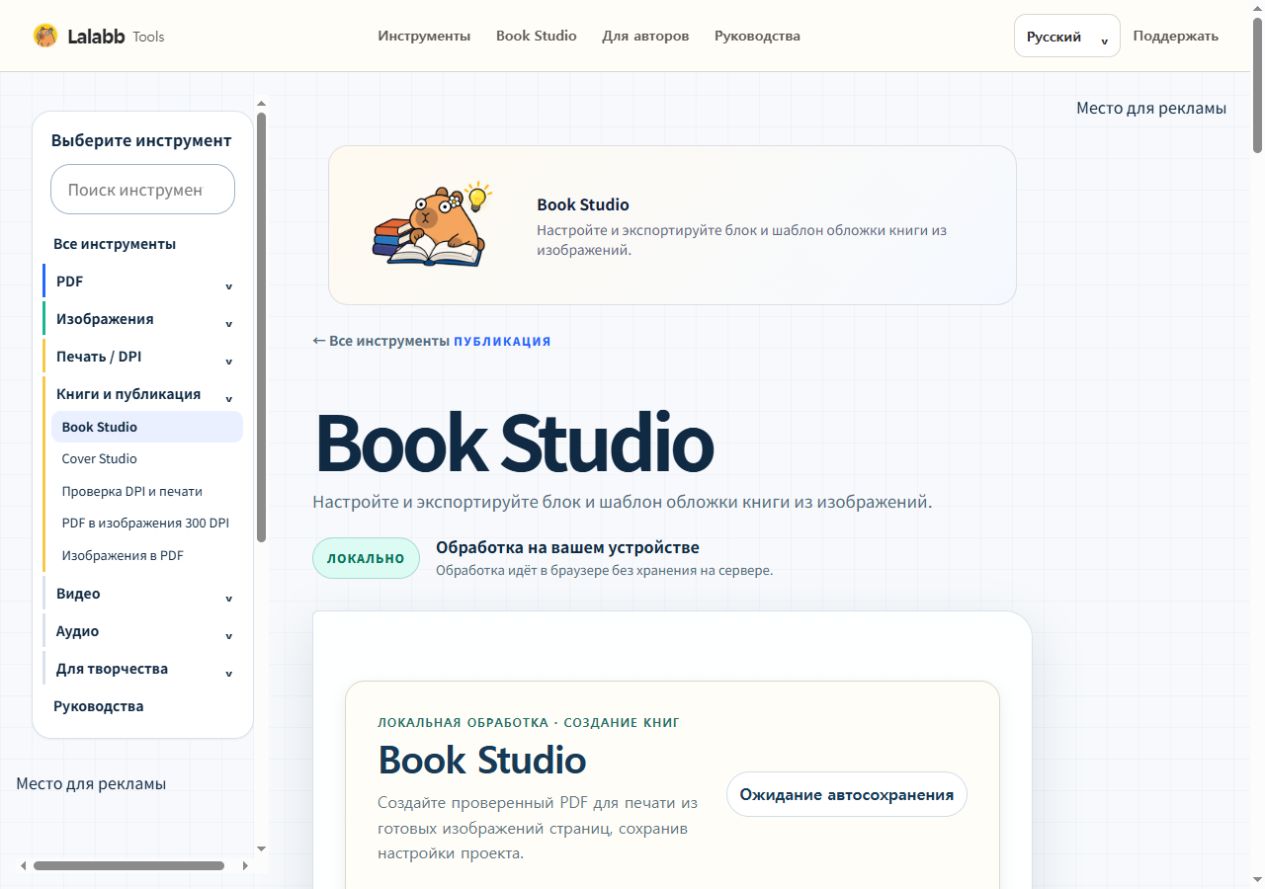
Task: Click the Выберите инструмент heading
Action: pos(141,141)
